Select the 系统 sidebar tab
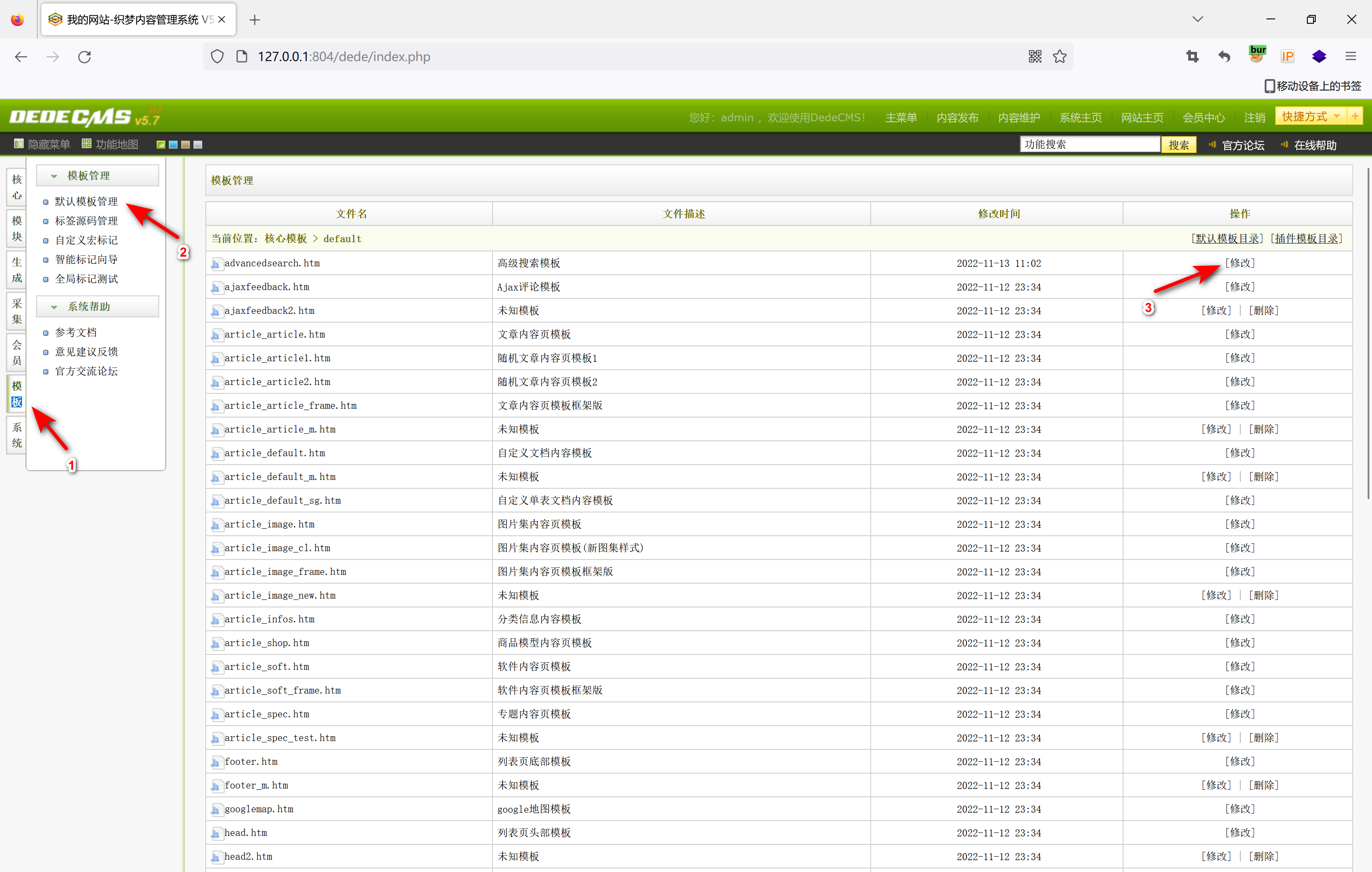This screenshot has height=872, width=1372. pos(17,435)
